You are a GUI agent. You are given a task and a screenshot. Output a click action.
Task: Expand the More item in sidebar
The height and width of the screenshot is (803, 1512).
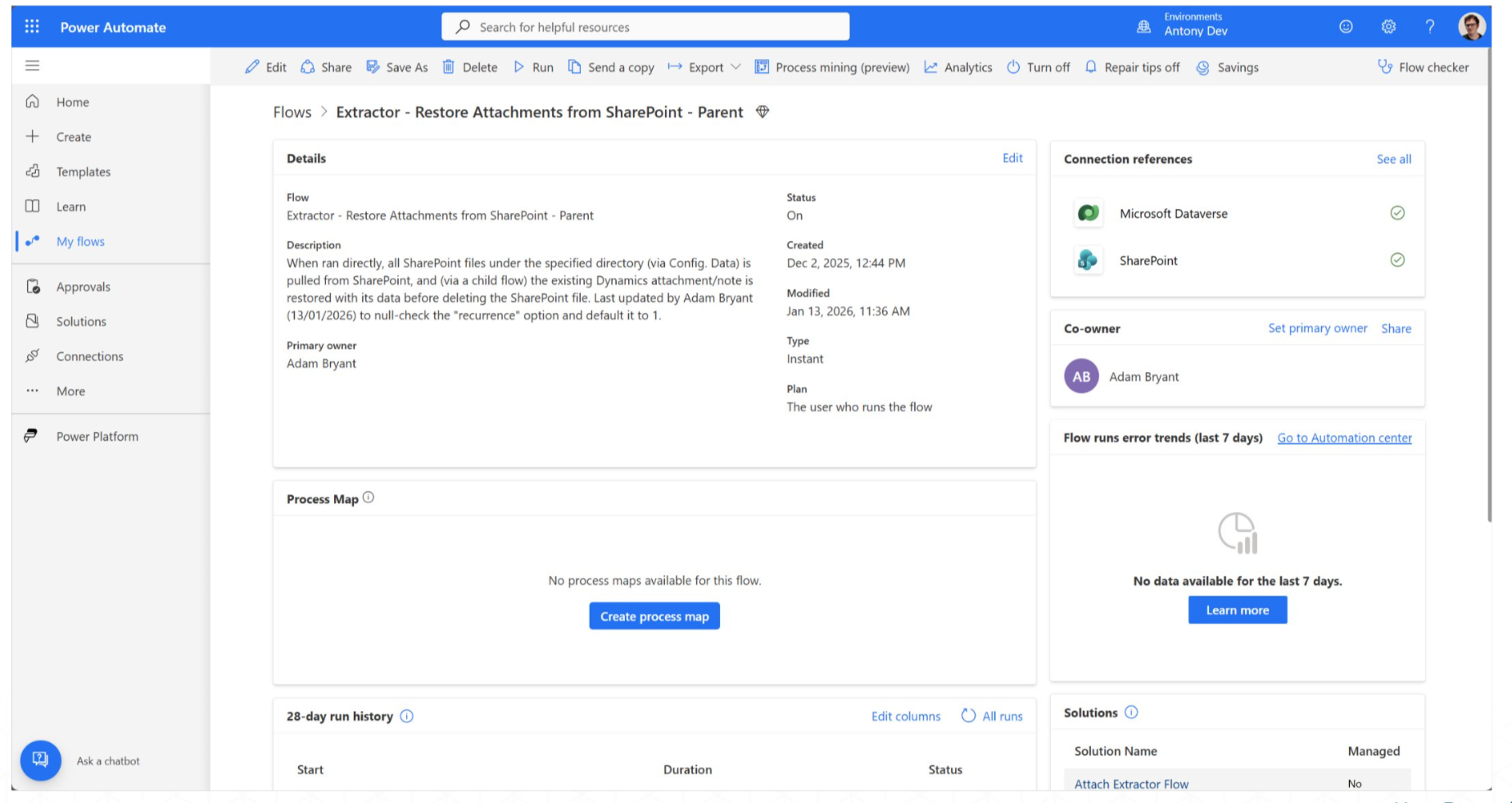coord(70,391)
